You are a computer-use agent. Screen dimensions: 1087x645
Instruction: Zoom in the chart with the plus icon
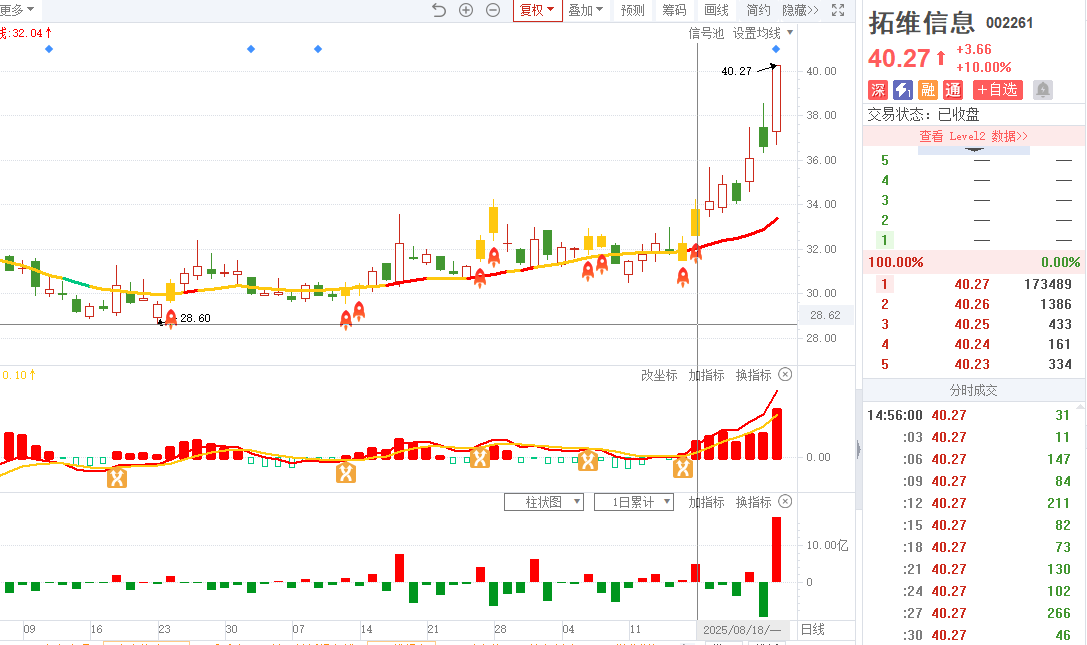point(466,10)
